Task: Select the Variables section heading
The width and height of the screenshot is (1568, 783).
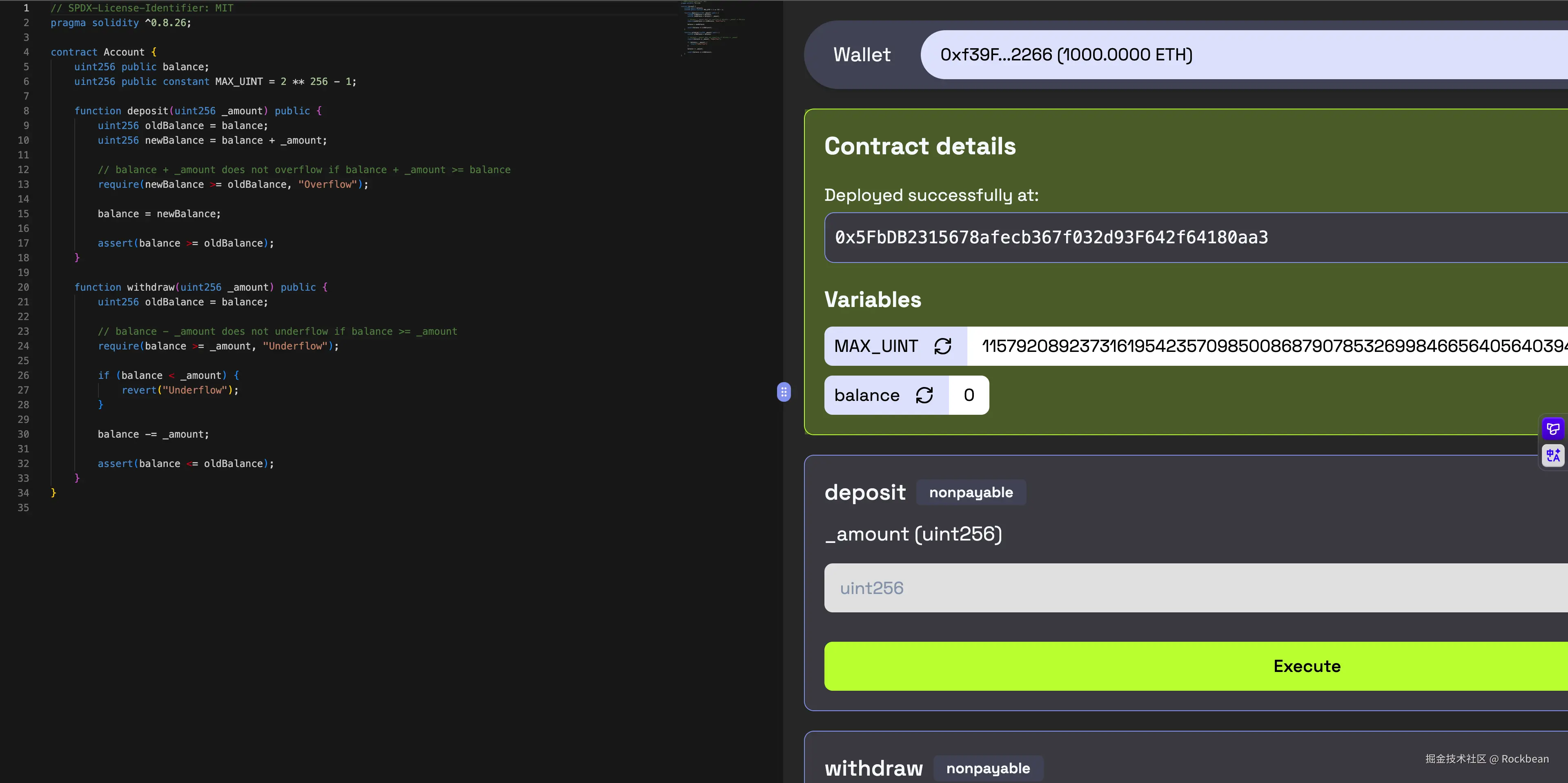Action: [872, 299]
